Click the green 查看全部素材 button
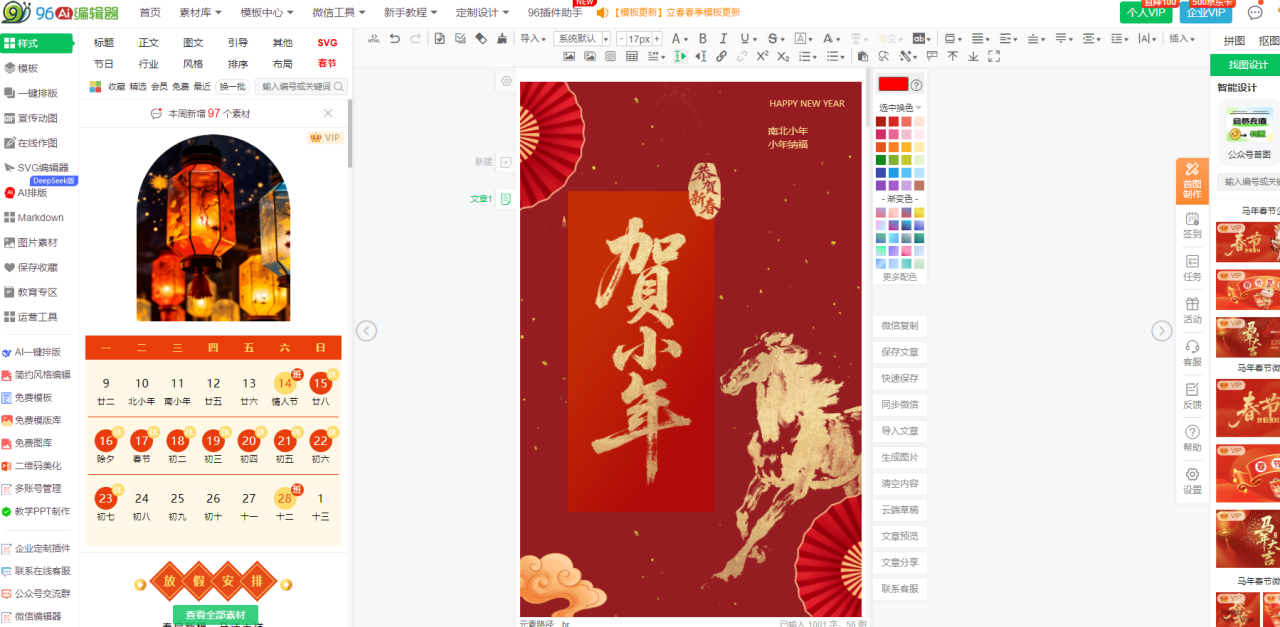Viewport: 1280px width, 627px height. coord(215,615)
